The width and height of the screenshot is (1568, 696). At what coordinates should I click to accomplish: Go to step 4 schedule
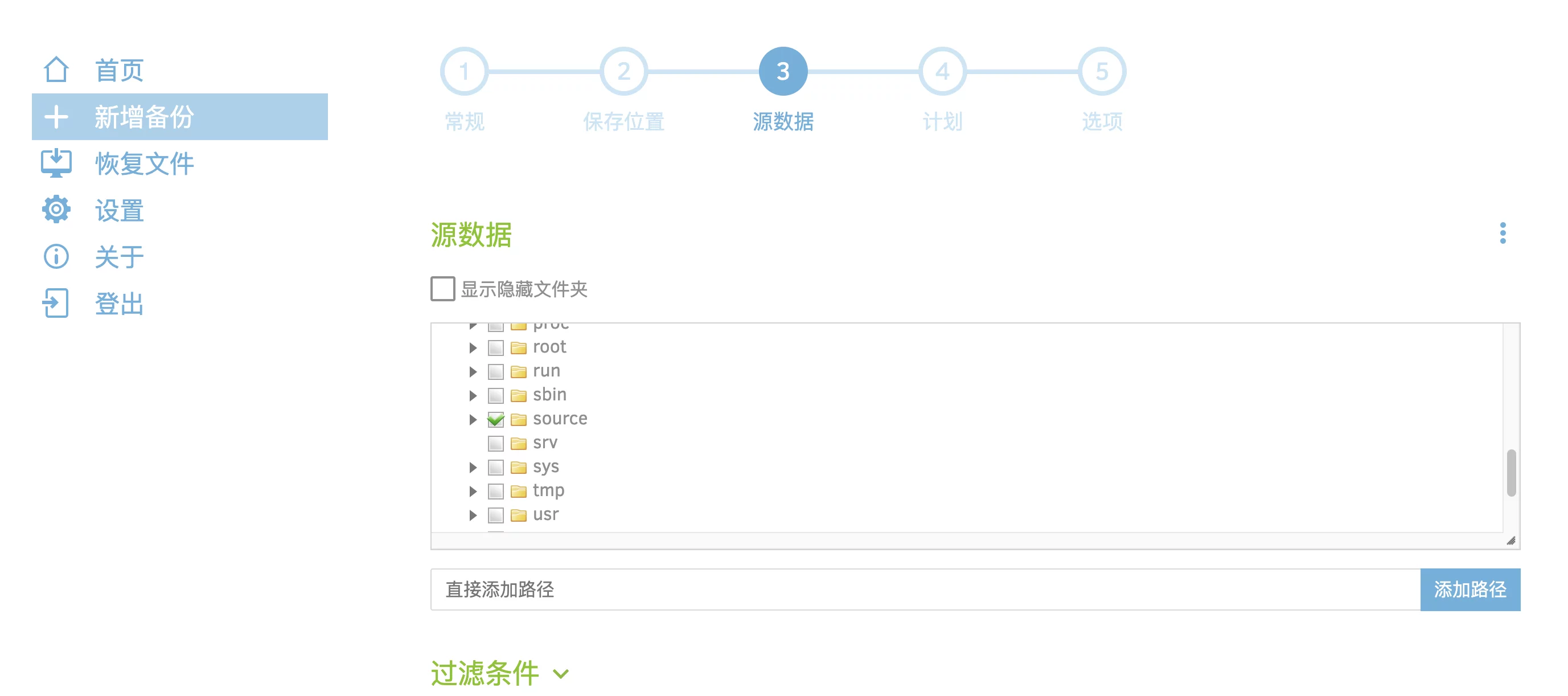(942, 71)
